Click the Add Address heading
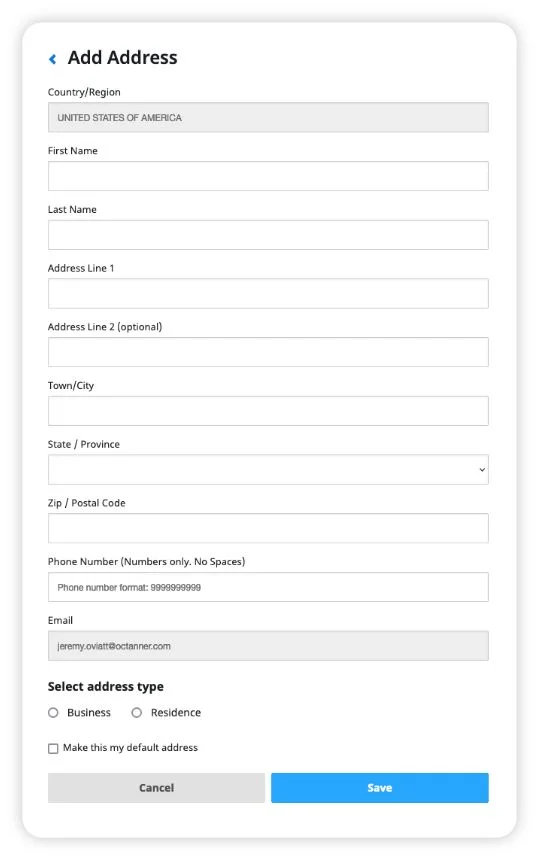The height and width of the screenshot is (860, 539). (x=122, y=58)
